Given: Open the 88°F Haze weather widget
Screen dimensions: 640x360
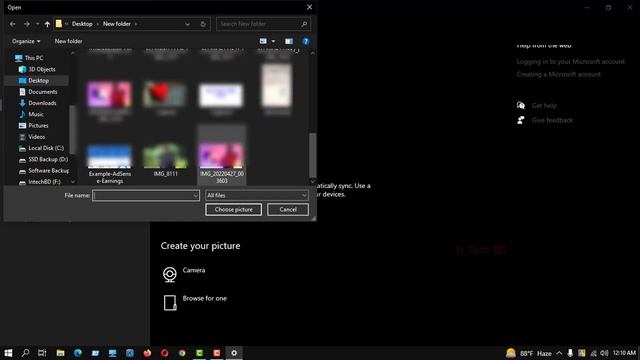Looking at the screenshot, I should coord(529,353).
